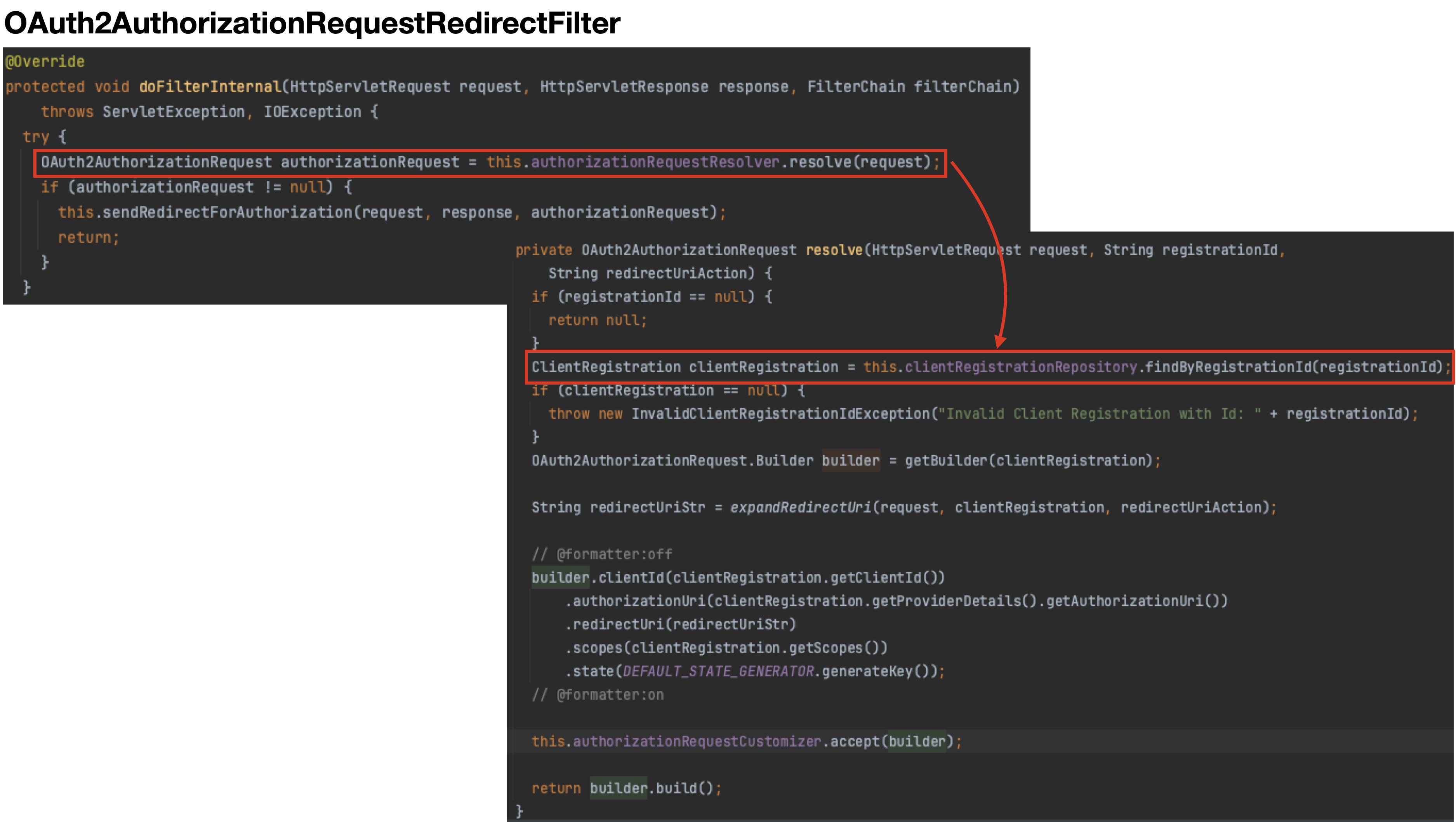Click the @Override annotation

point(45,61)
